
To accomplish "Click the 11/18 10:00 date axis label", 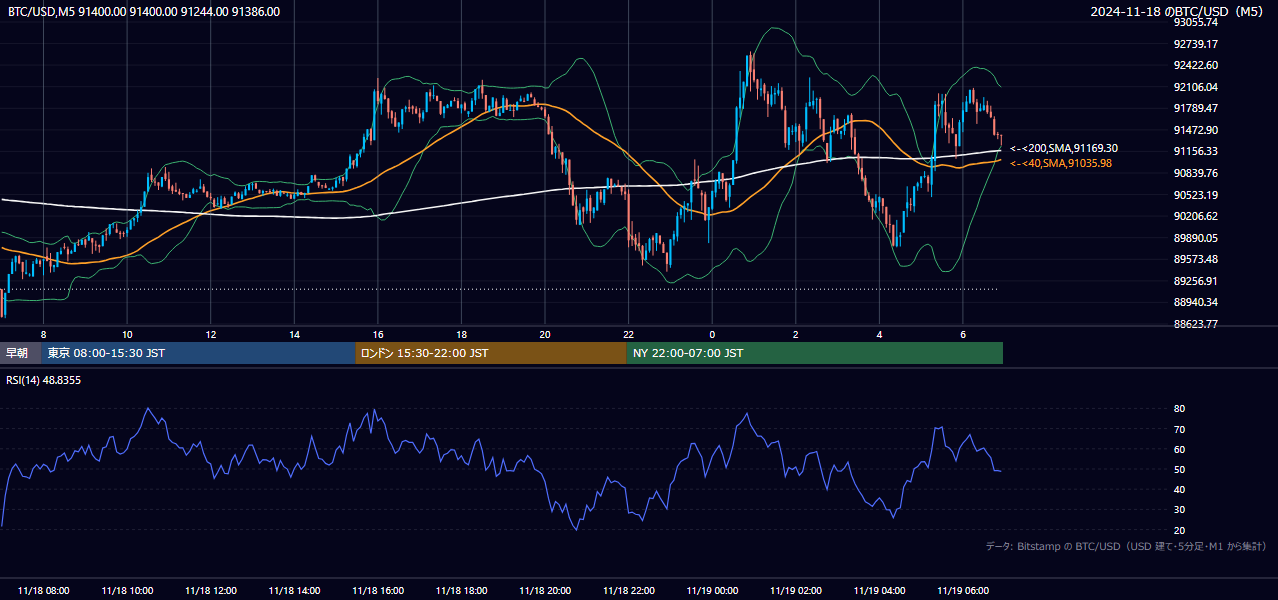I will [x=127, y=591].
